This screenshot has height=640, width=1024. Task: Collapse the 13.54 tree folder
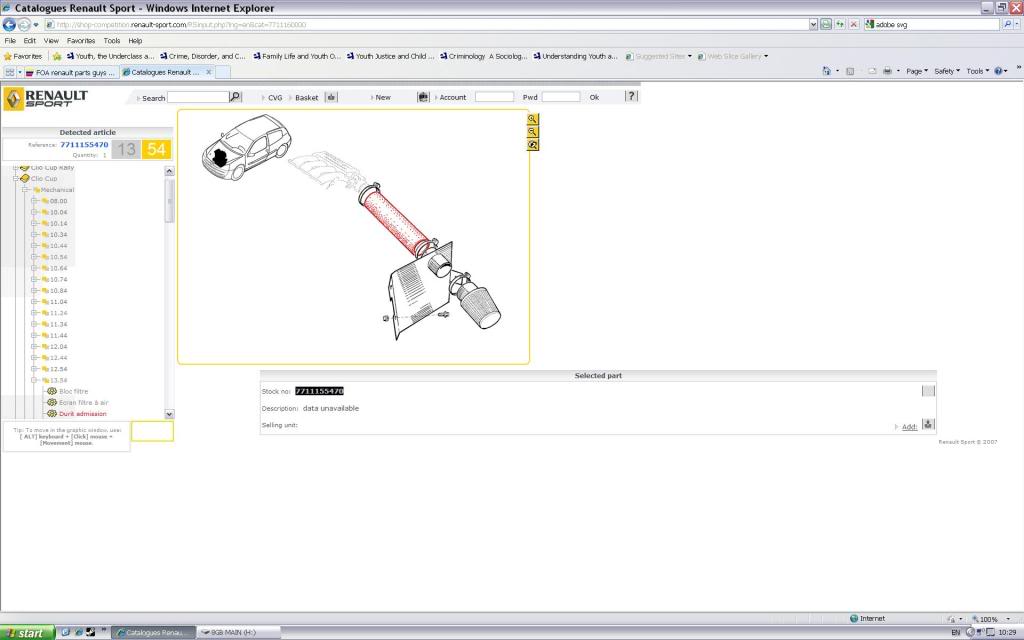34,380
